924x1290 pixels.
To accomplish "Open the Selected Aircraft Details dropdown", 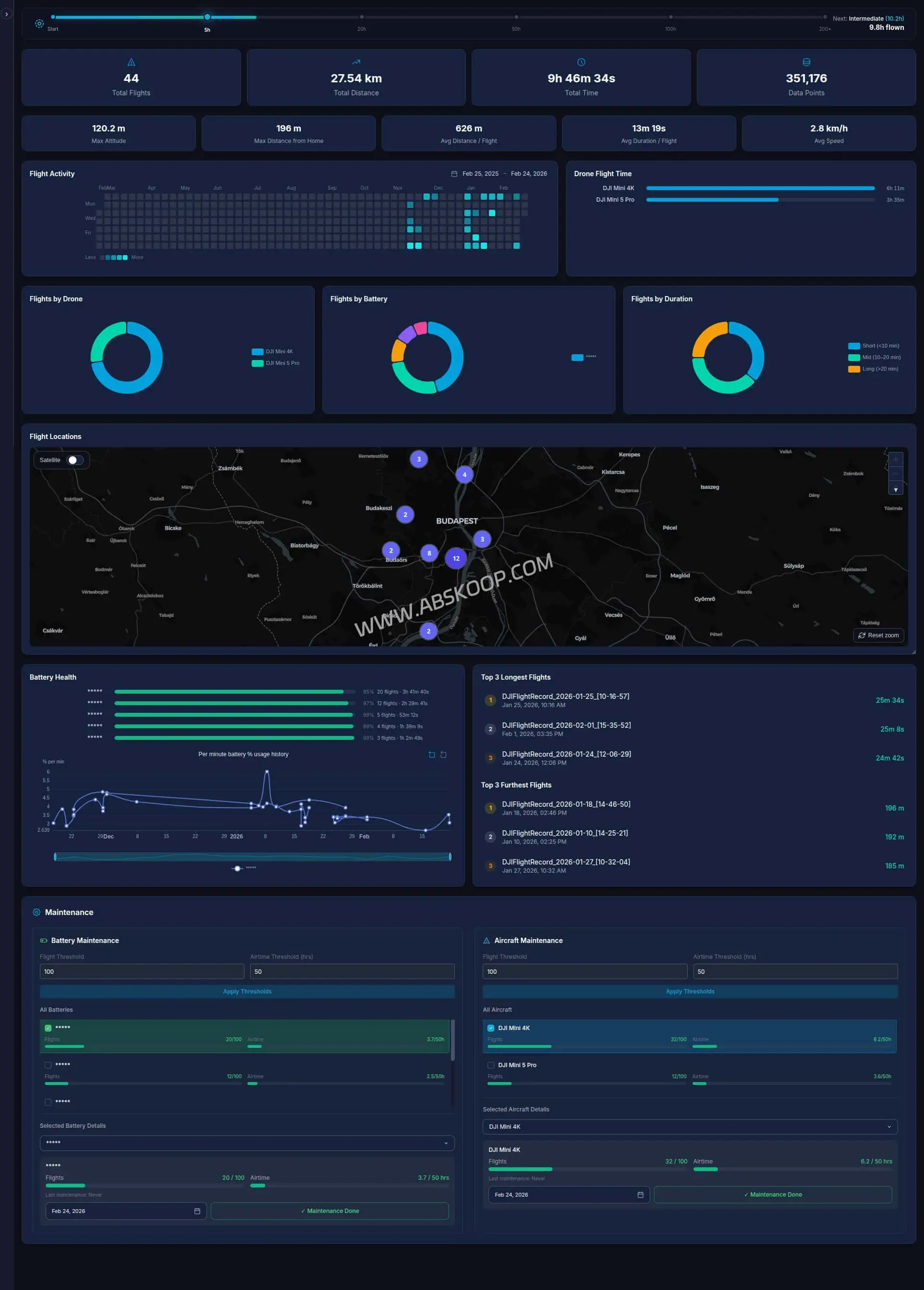I will click(690, 1127).
